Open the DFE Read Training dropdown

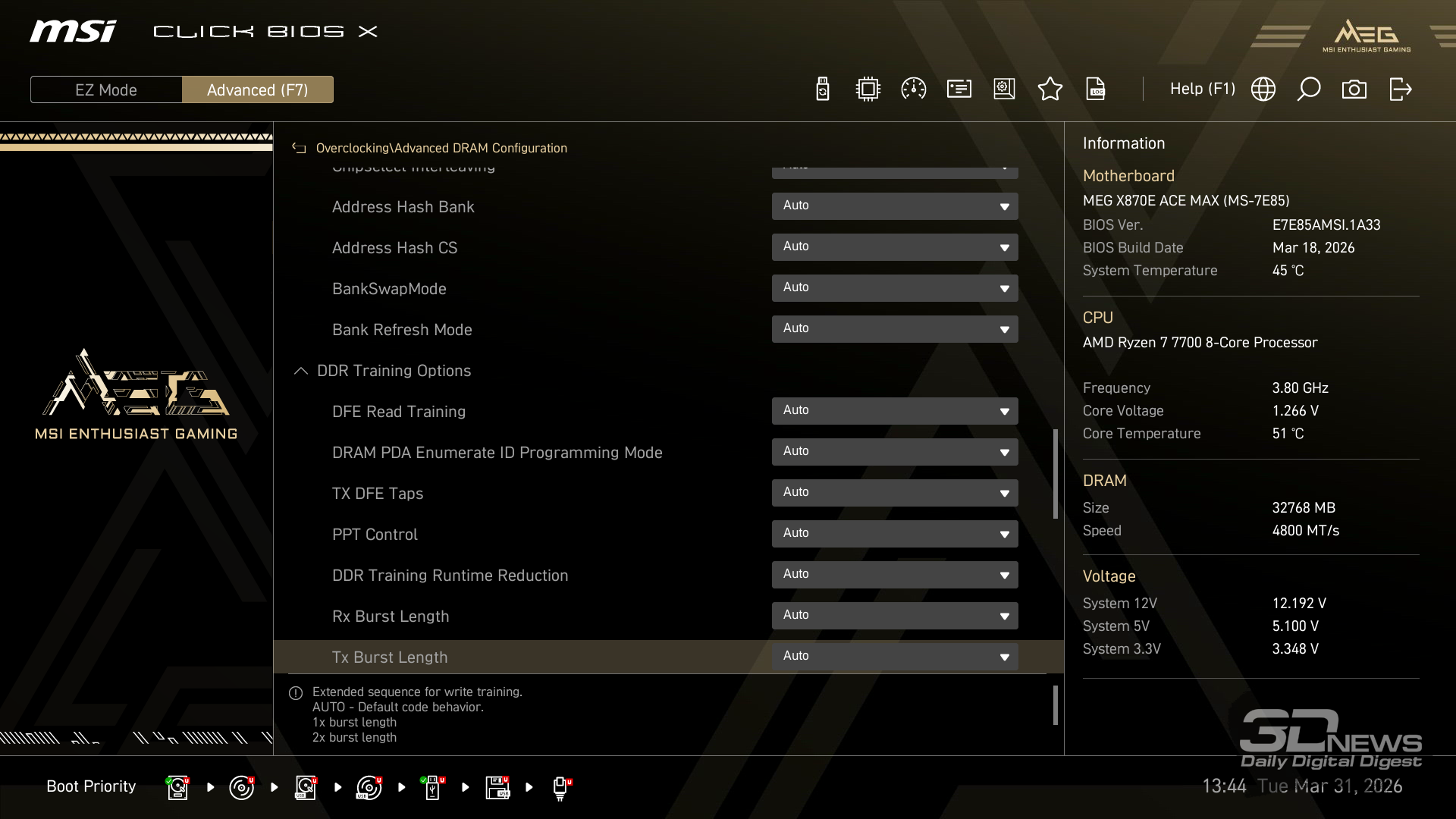[x=894, y=411]
